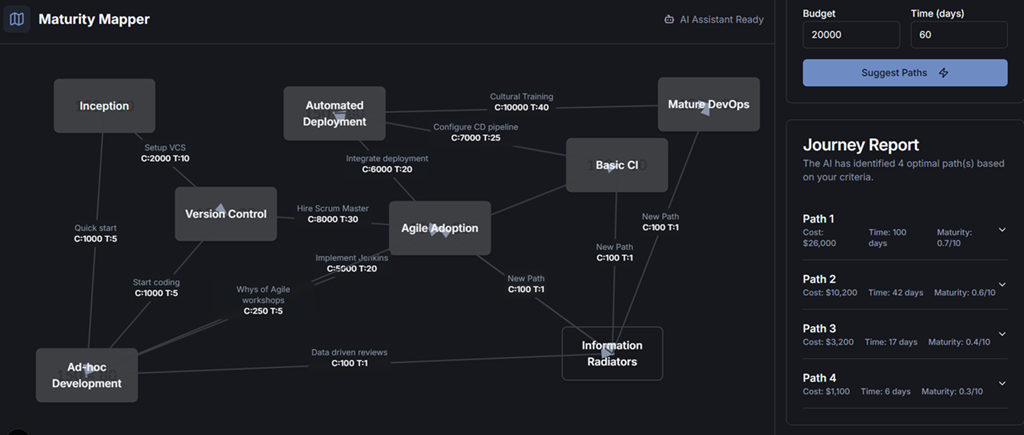Click the arrowhead on Ad-hoc Development node
This screenshot has height=435, width=1024.
click(x=87, y=369)
